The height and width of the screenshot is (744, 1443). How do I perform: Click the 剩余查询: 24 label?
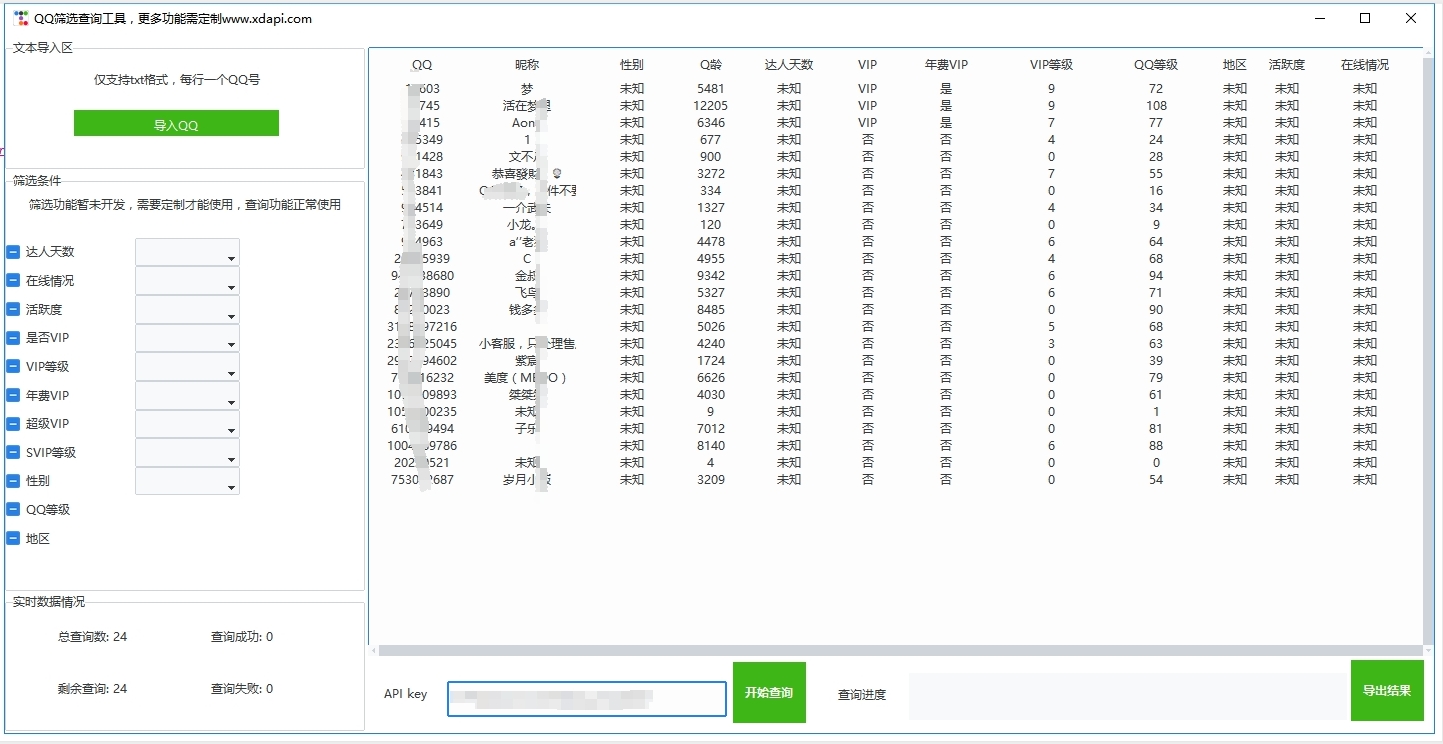pyautogui.click(x=92, y=688)
